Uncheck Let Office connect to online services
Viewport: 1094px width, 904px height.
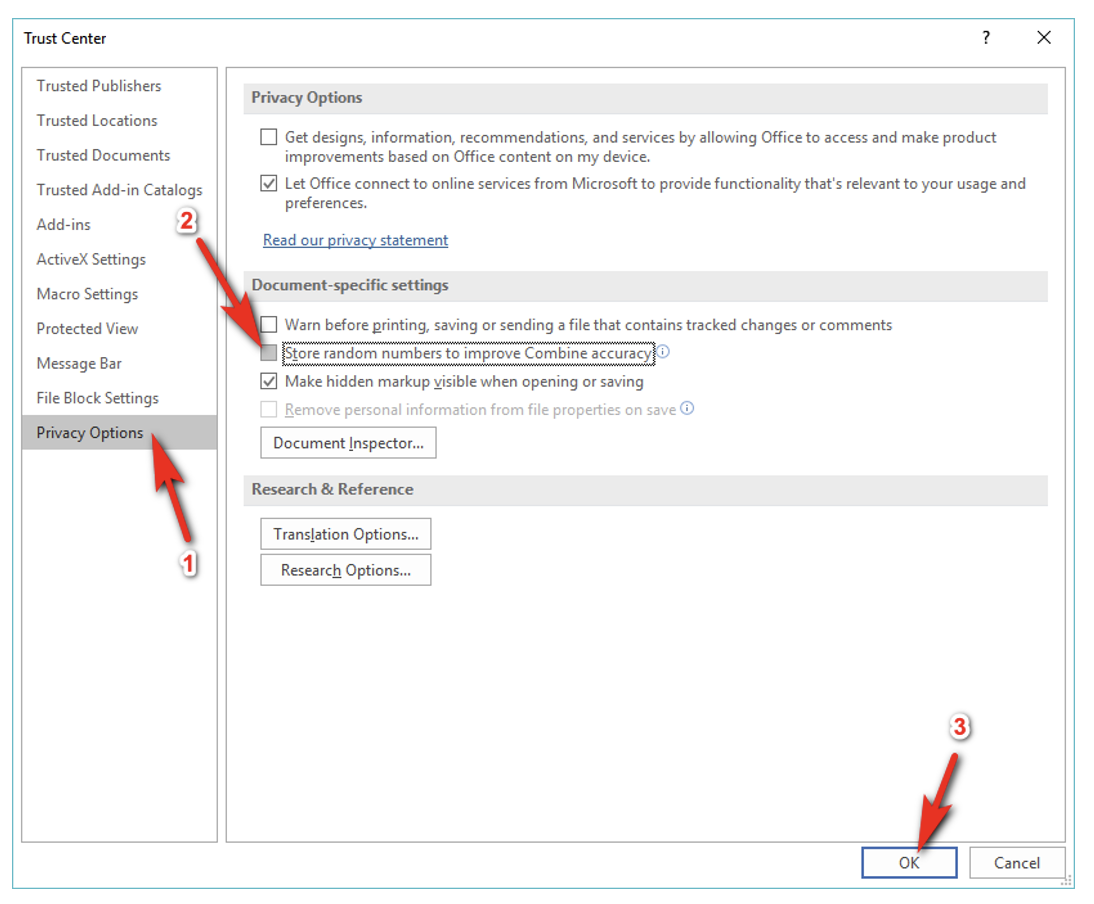click(x=268, y=184)
